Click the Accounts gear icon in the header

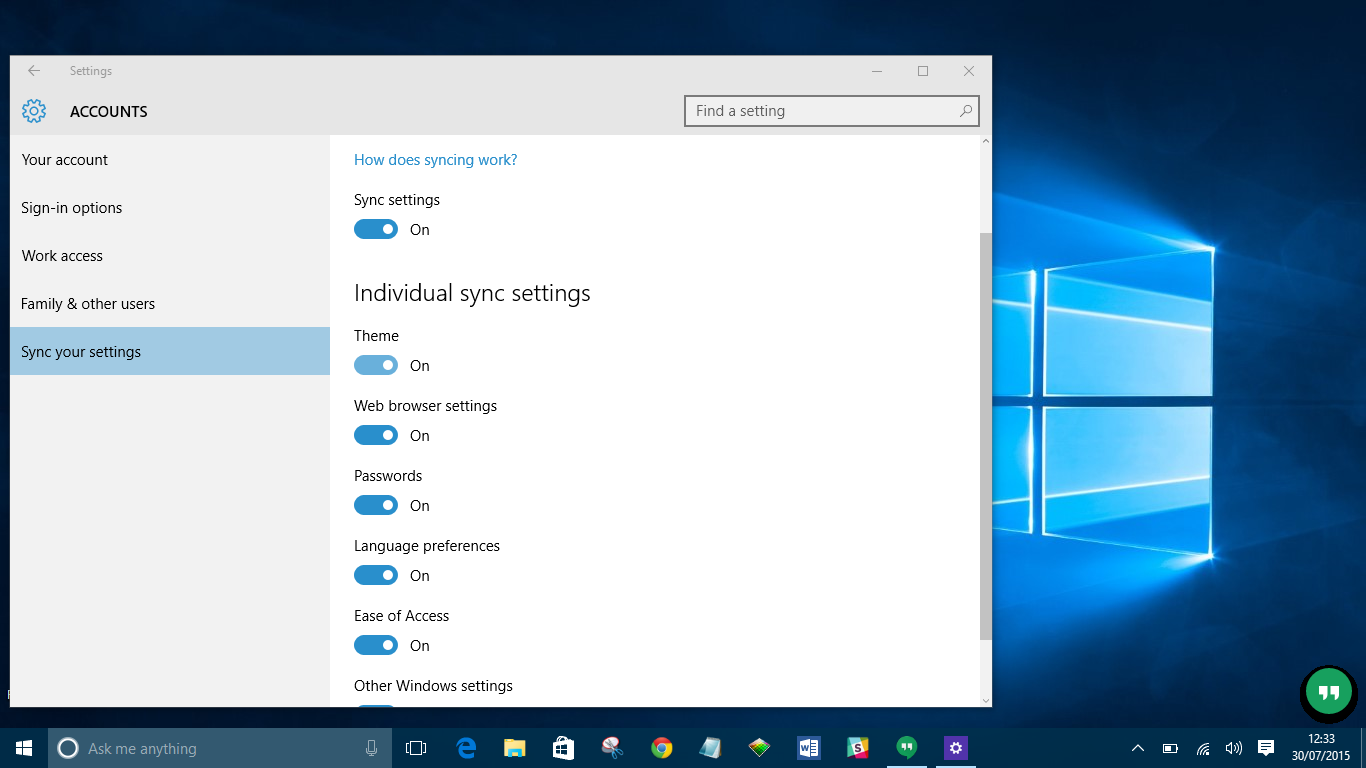[x=34, y=111]
